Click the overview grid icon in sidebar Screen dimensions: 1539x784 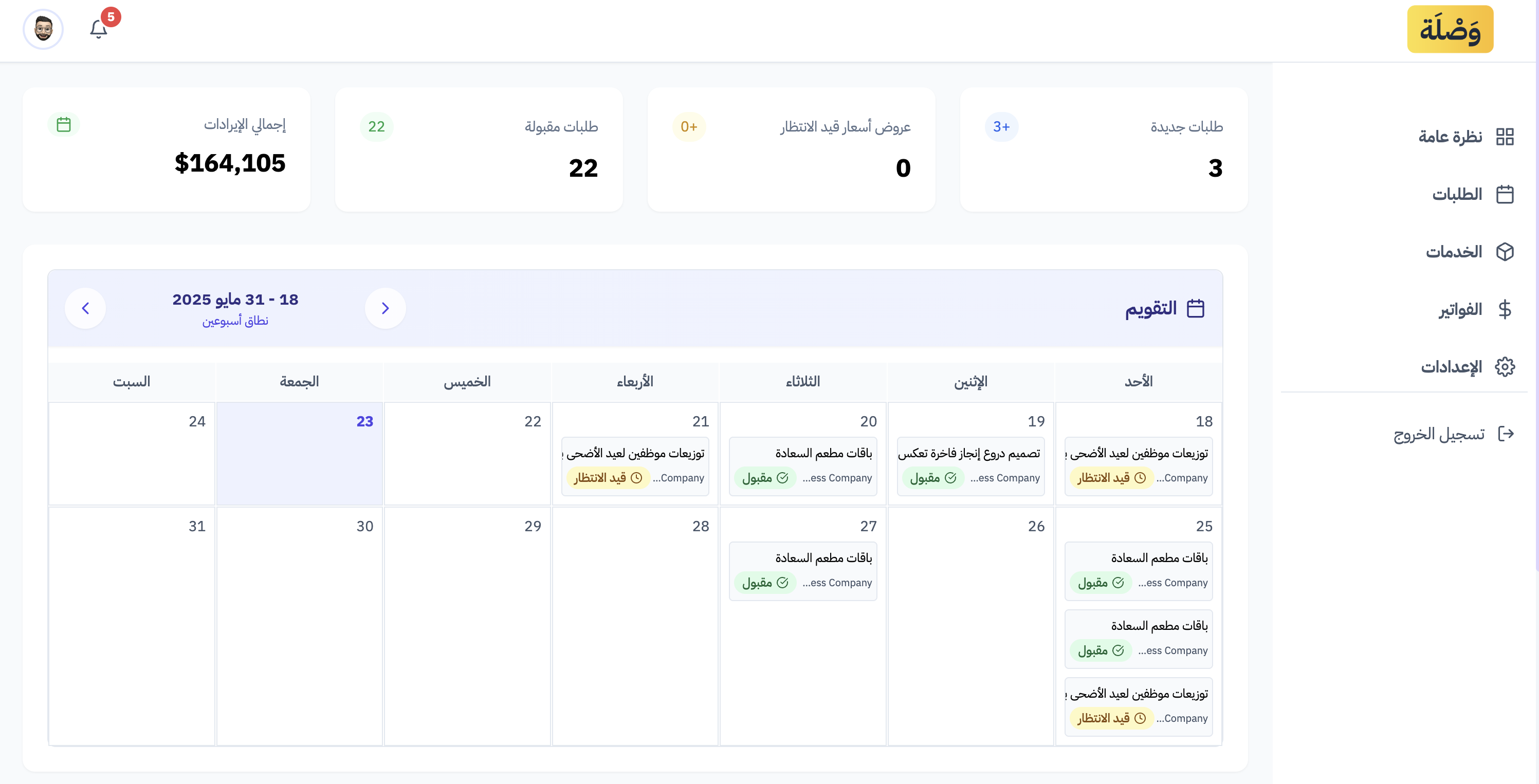tap(1505, 137)
